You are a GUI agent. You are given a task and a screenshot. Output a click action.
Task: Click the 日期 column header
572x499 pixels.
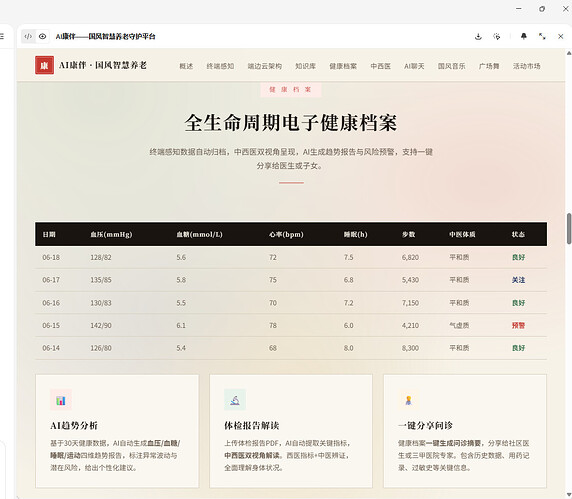pyautogui.click(x=49, y=234)
